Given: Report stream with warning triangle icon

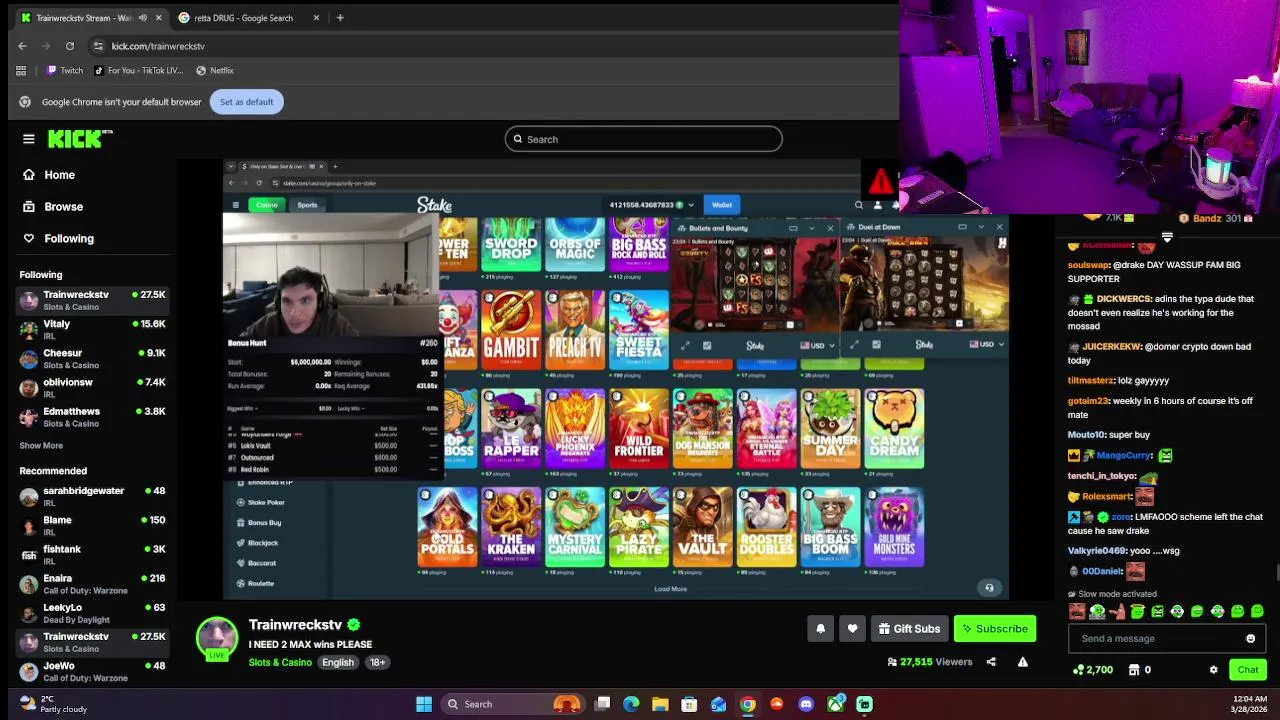Looking at the screenshot, I should [x=1022, y=662].
